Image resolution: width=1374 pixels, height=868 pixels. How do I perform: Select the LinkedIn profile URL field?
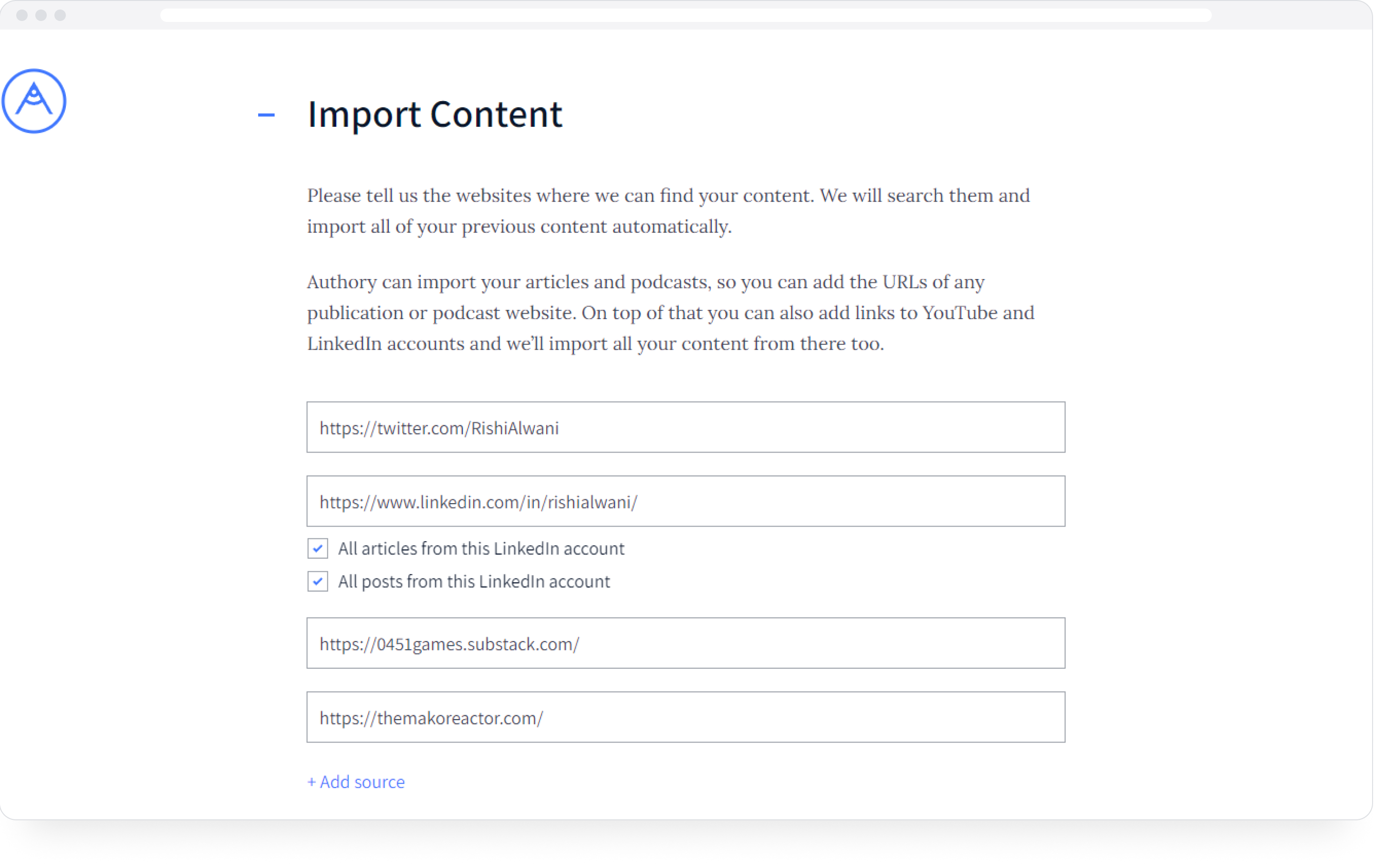[685, 501]
